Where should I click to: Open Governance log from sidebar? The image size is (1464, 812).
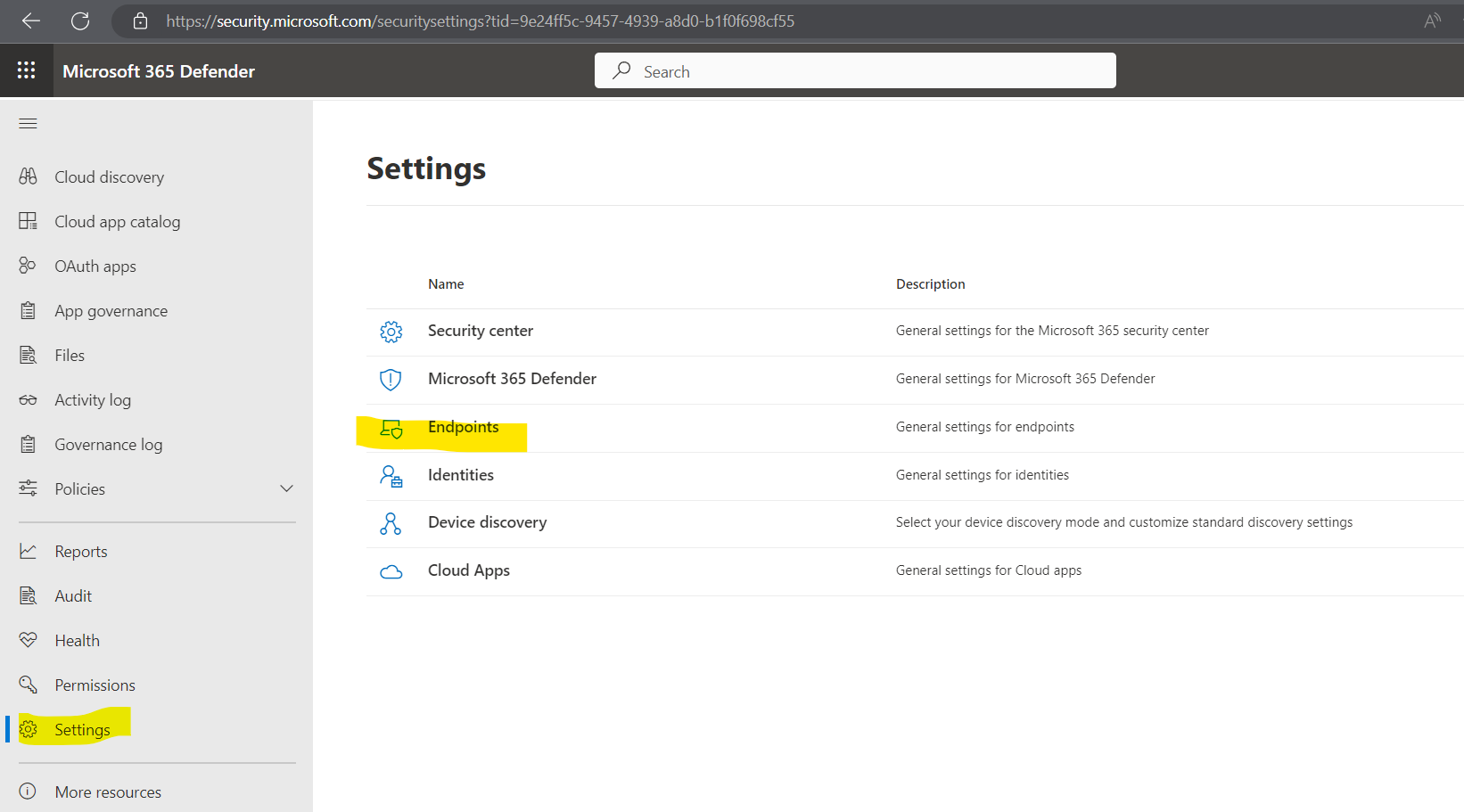[109, 444]
